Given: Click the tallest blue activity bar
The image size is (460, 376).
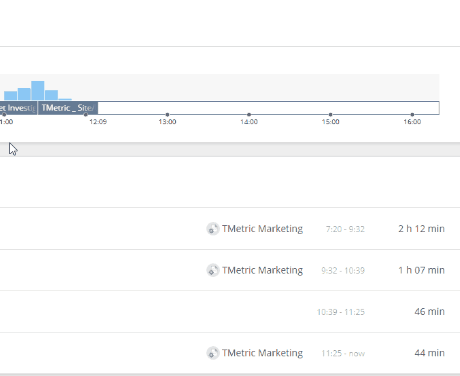Looking at the screenshot, I should pyautogui.click(x=38, y=91).
